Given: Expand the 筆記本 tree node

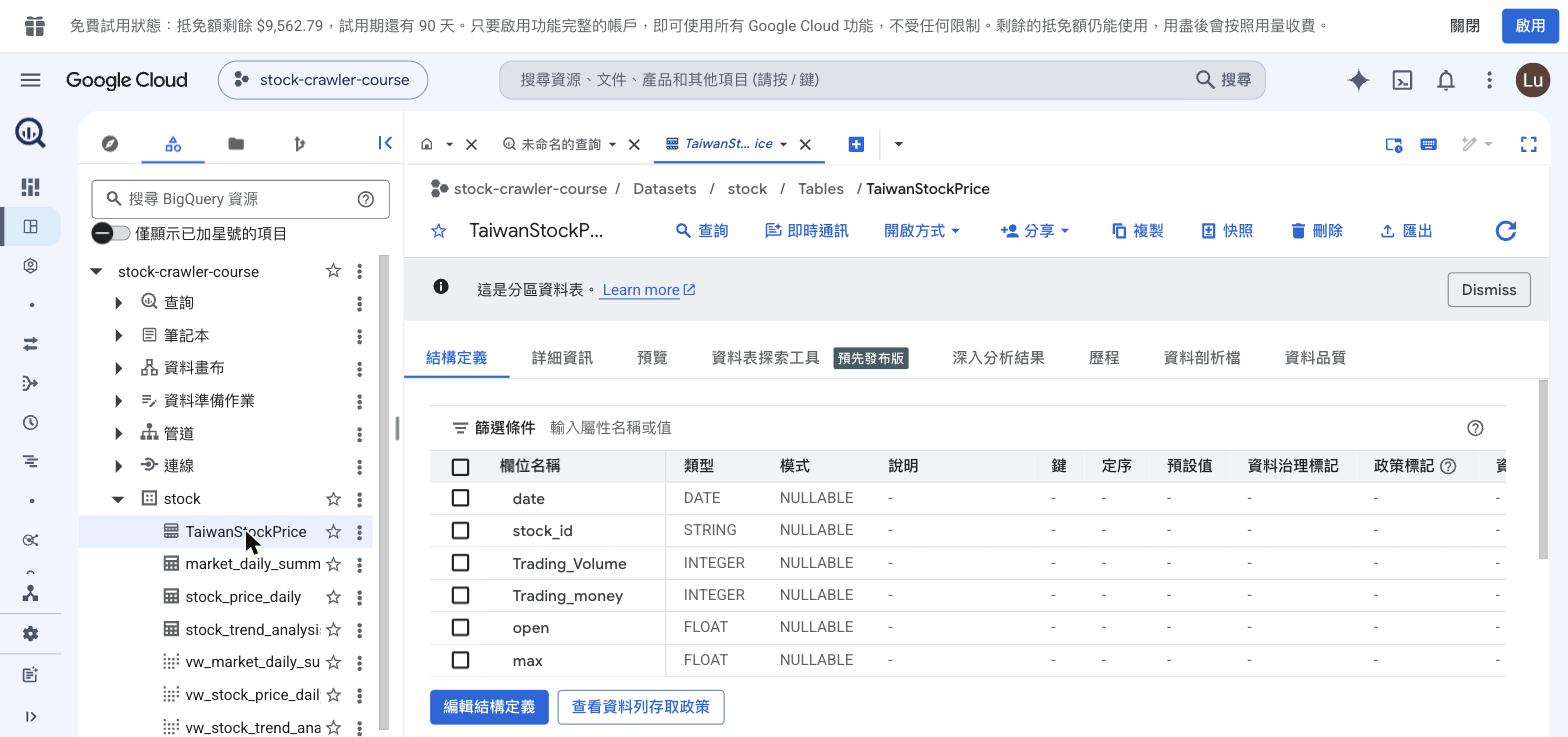Looking at the screenshot, I should pos(118,336).
